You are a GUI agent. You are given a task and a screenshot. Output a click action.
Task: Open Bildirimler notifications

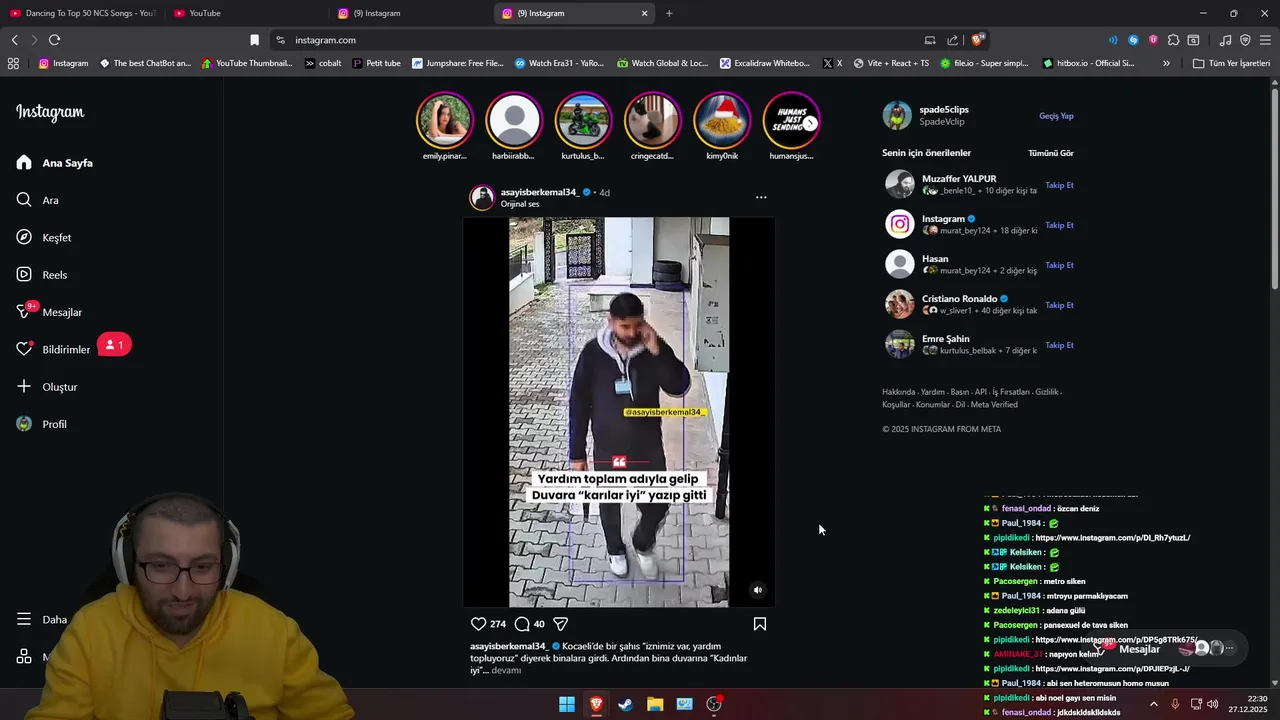tap(53, 349)
